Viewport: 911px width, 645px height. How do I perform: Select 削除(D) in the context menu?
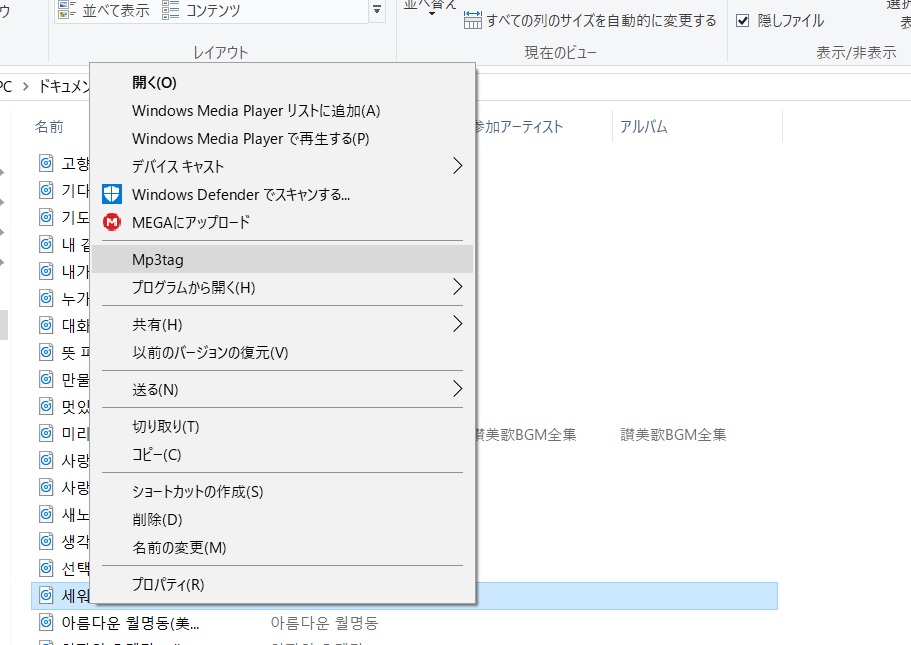tap(157, 520)
